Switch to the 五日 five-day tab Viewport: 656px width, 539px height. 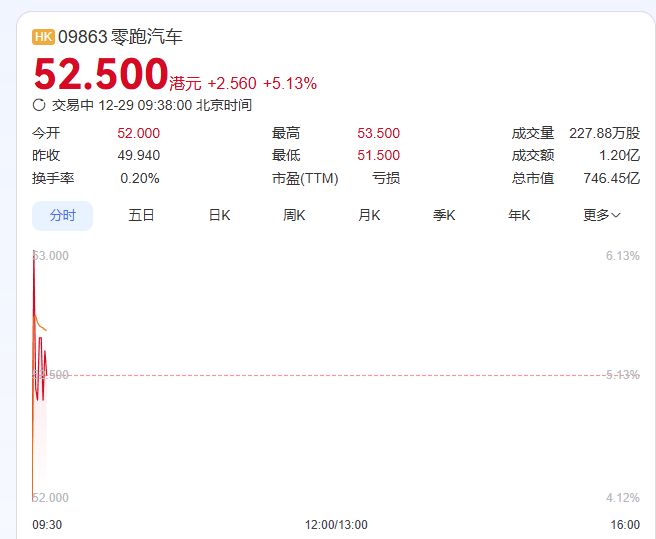click(141, 216)
